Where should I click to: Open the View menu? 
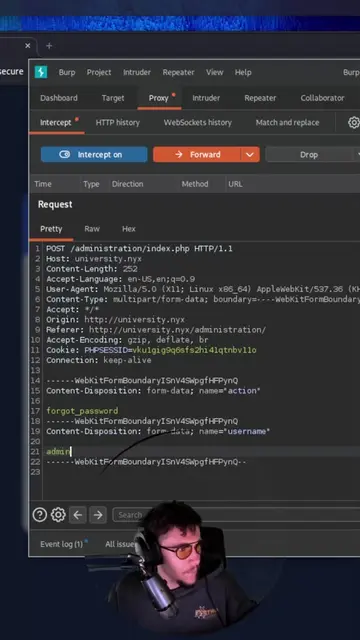(x=215, y=72)
